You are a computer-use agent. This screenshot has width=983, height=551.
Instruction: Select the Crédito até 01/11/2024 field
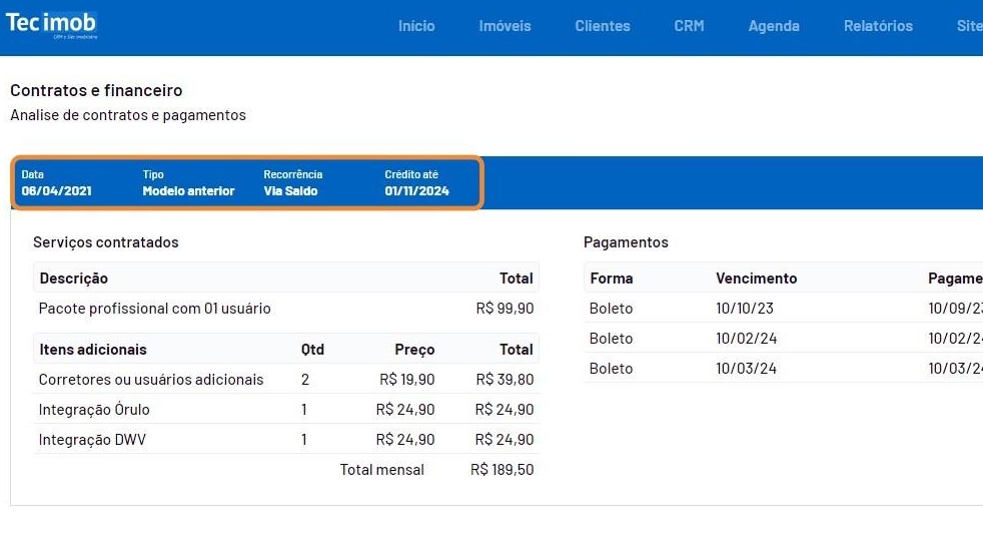click(x=416, y=190)
